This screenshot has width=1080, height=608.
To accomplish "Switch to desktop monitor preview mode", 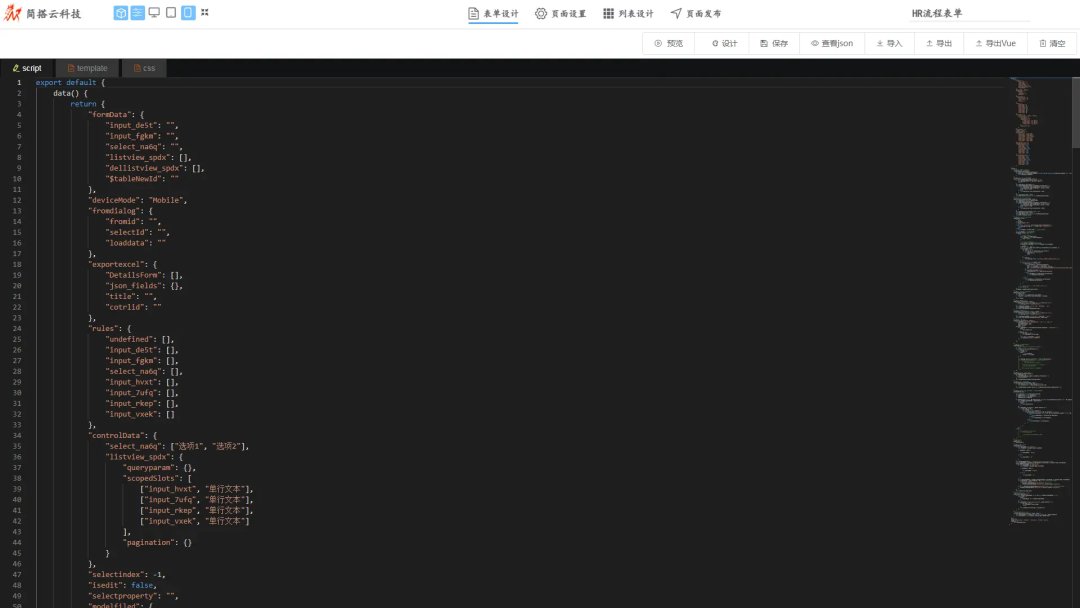I will (x=154, y=12).
